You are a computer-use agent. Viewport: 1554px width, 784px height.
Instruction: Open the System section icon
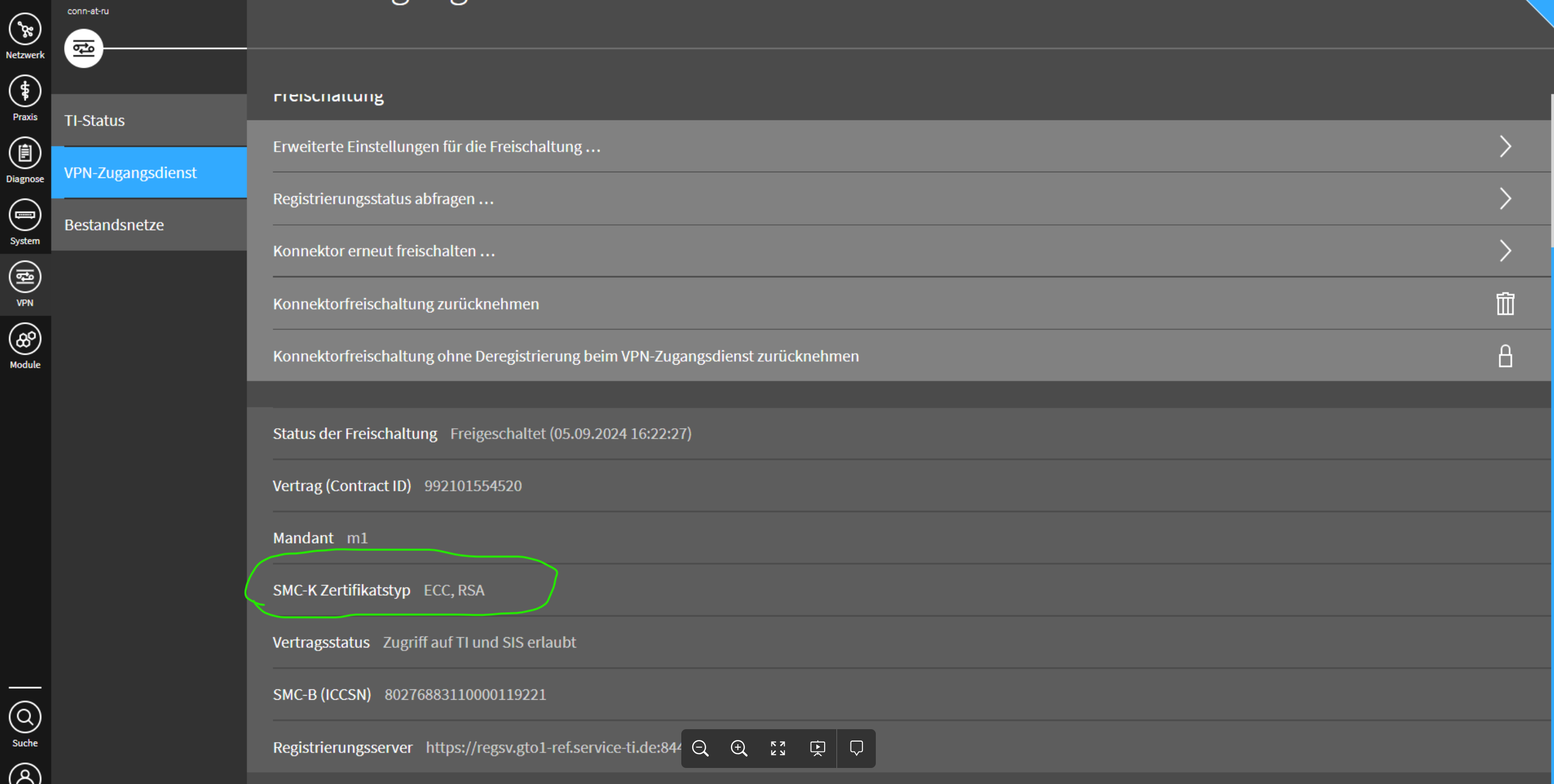25,215
